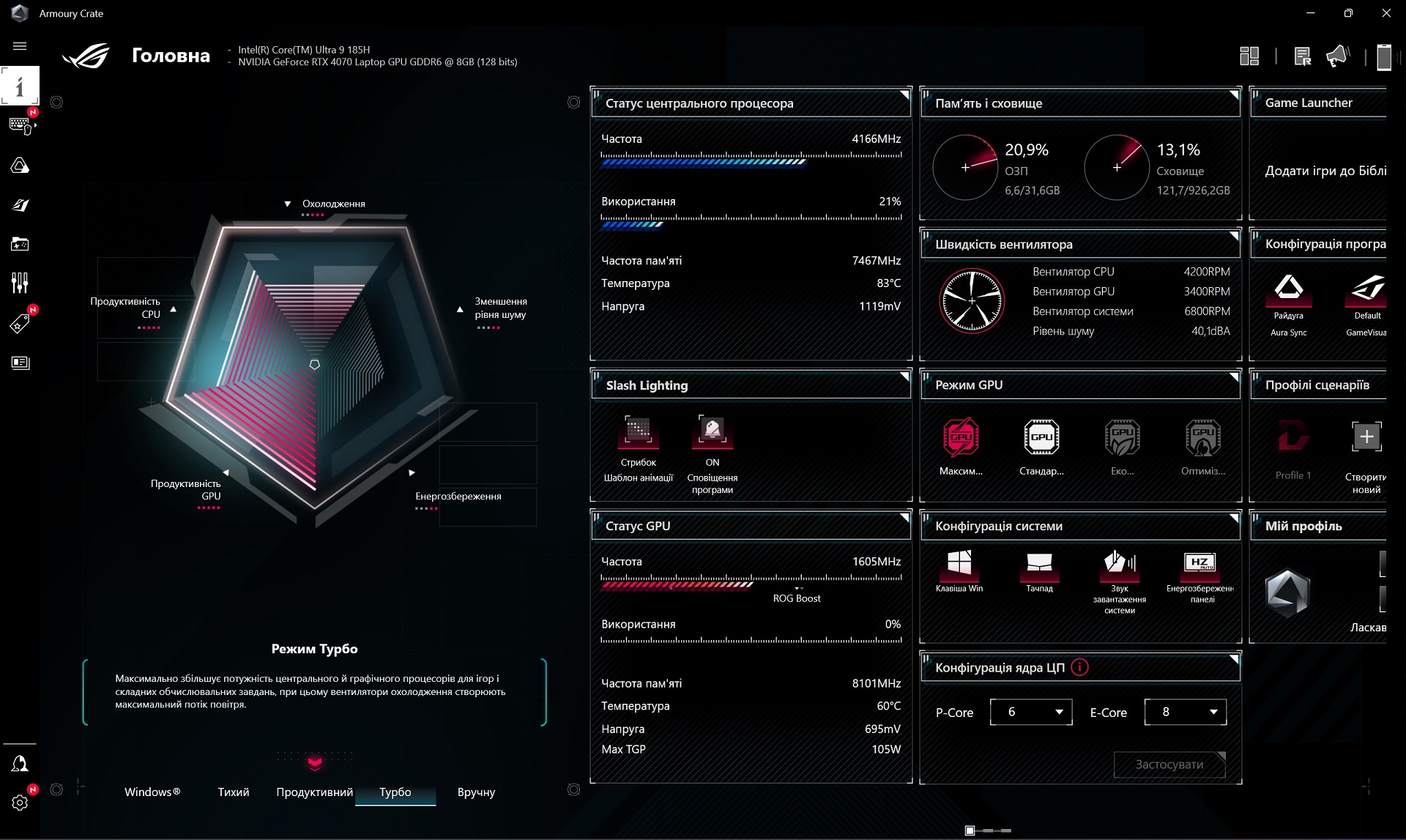Viewport: 1406px width, 840px height.
Task: Click the Зменшення рівня шуму label
Action: coord(501,308)
